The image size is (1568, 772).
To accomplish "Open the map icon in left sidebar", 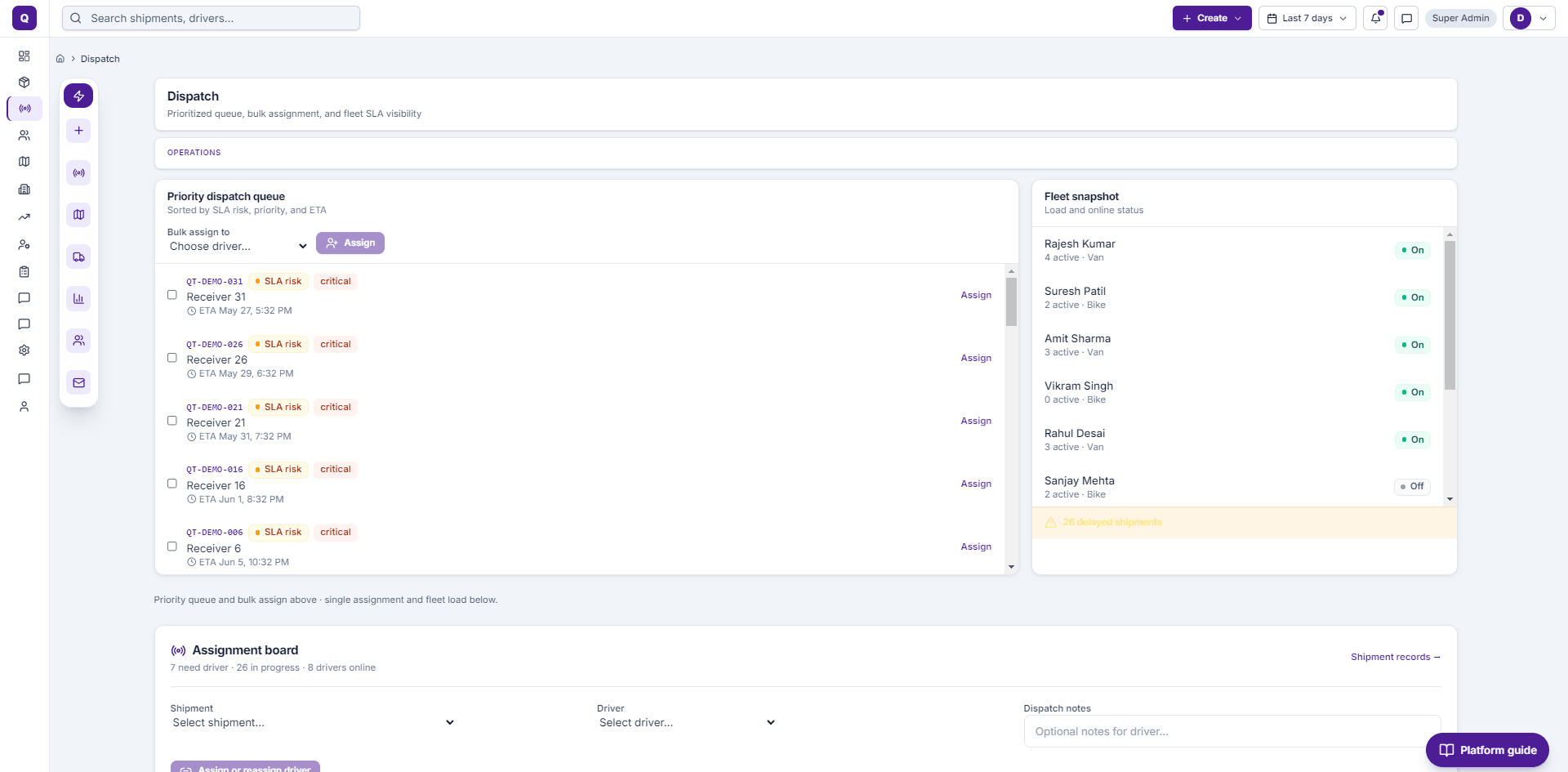I will pyautogui.click(x=24, y=162).
